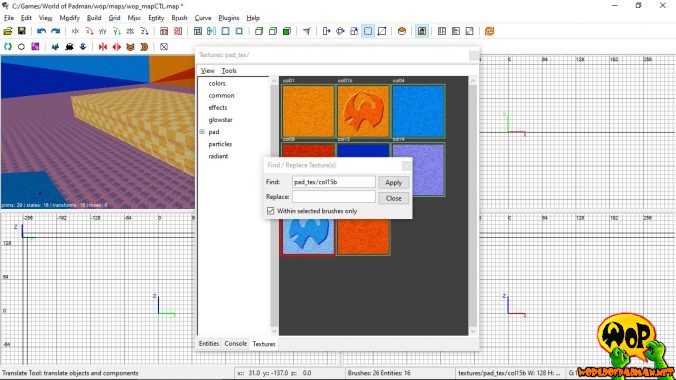Viewport: 676px width, 380px height.
Task: Switch to the Entities tab
Action: pos(209,343)
